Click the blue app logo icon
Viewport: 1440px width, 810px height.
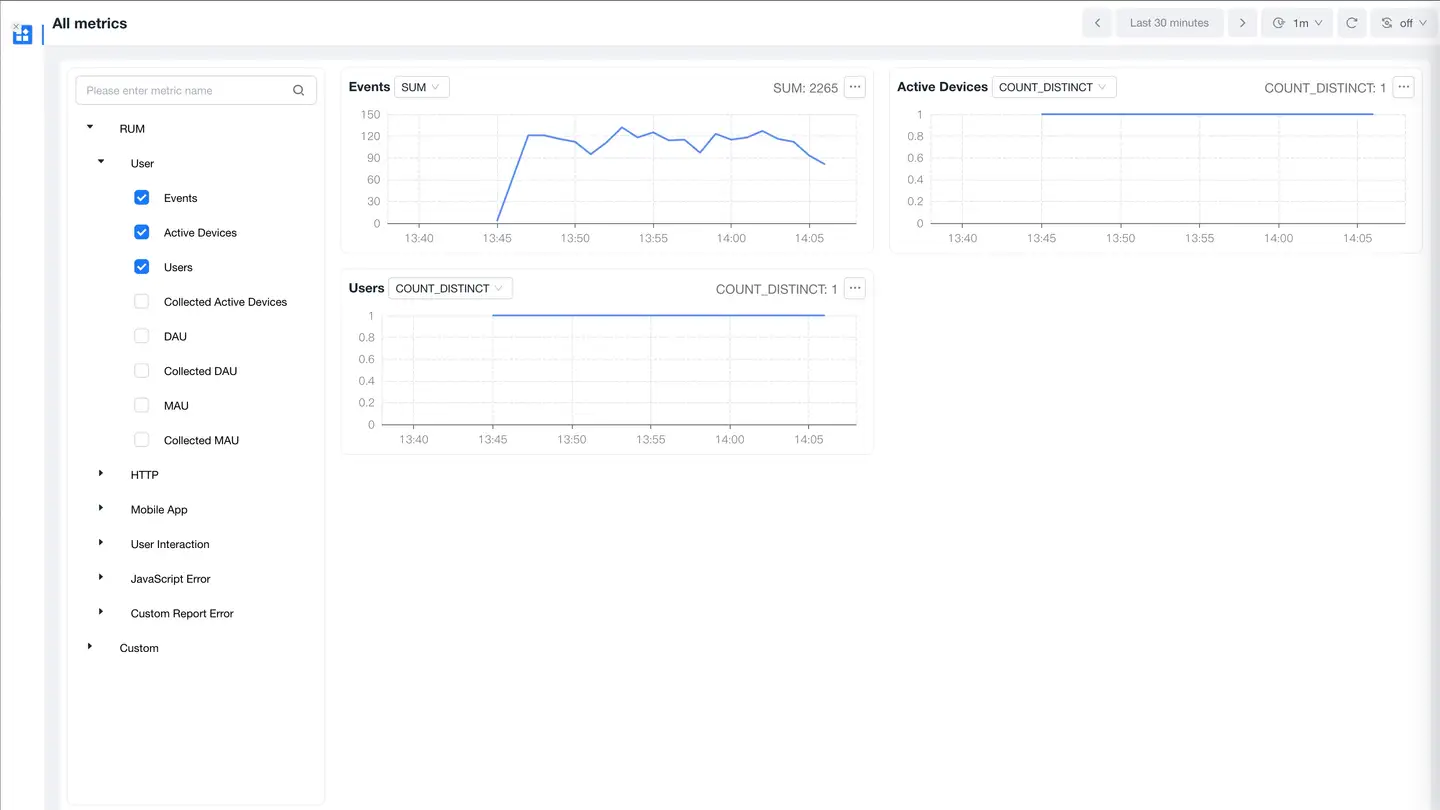tap(22, 35)
